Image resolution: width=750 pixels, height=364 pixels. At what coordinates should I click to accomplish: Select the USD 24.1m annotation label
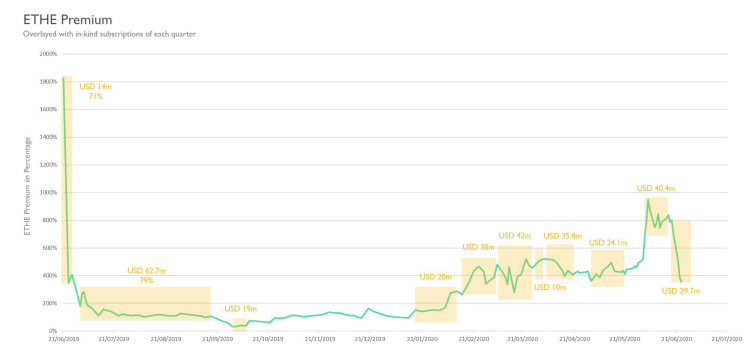coord(608,243)
